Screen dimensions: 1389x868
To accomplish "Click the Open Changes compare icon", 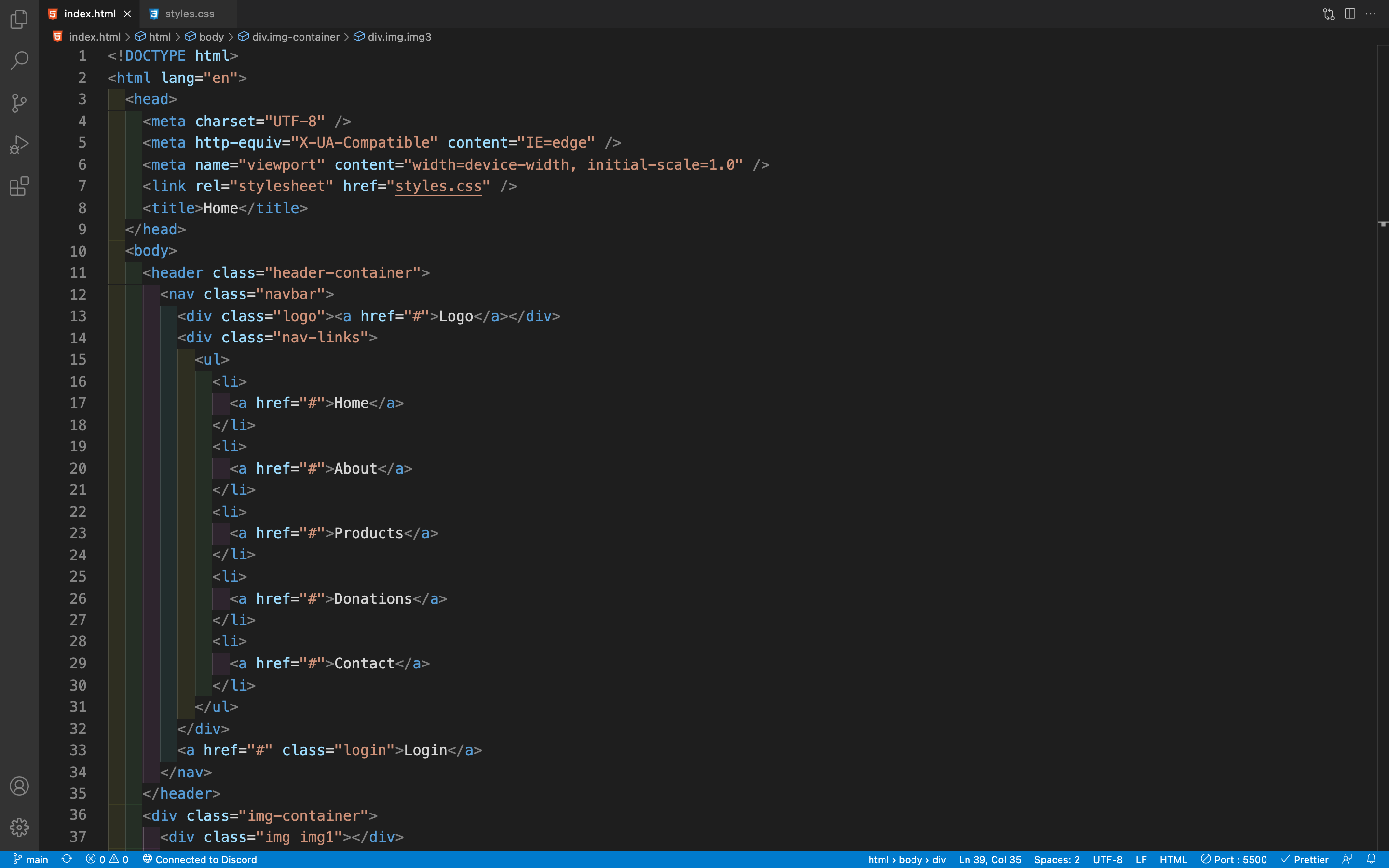I will (x=1329, y=14).
